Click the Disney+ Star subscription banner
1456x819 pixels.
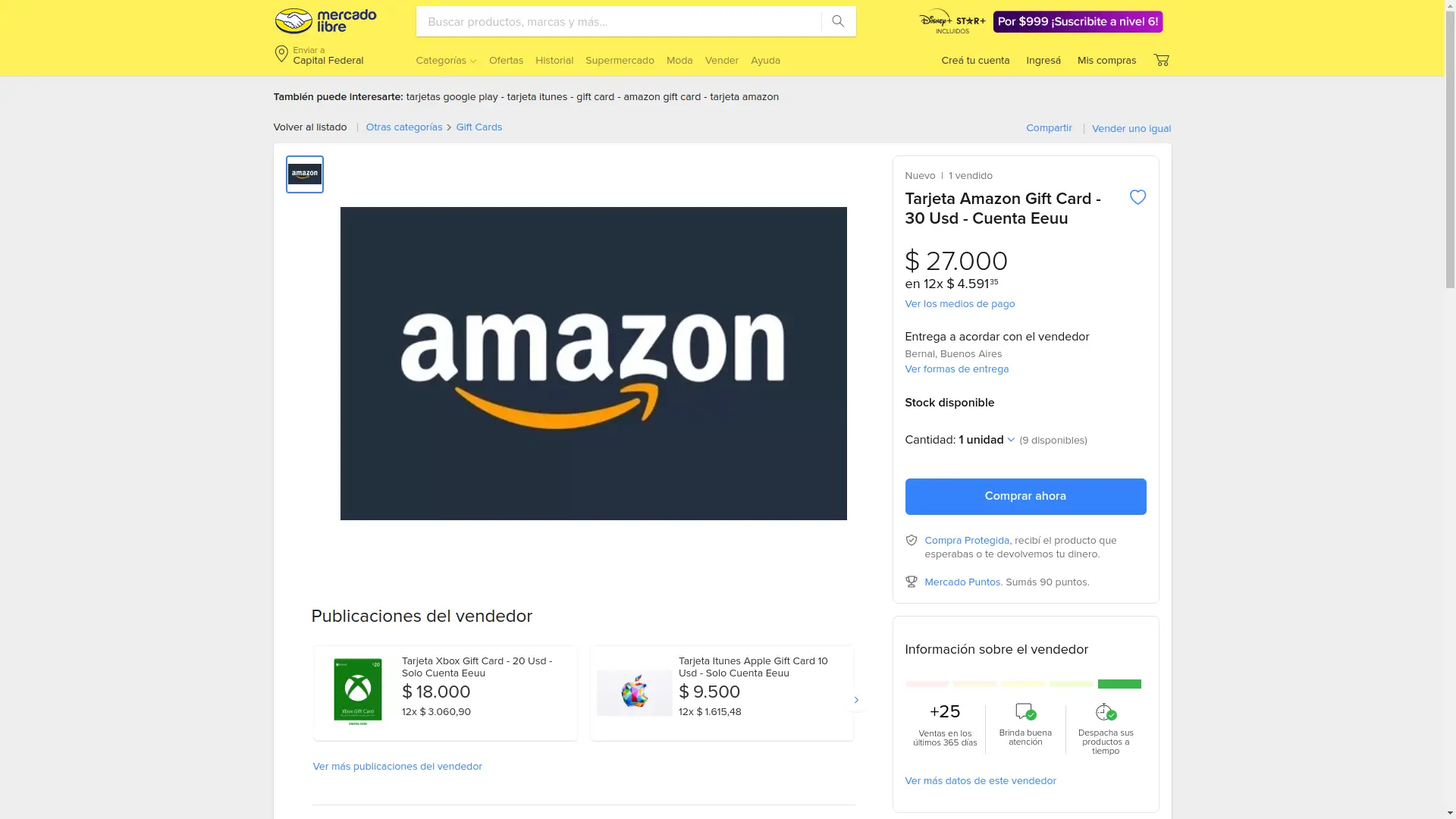tap(1040, 21)
